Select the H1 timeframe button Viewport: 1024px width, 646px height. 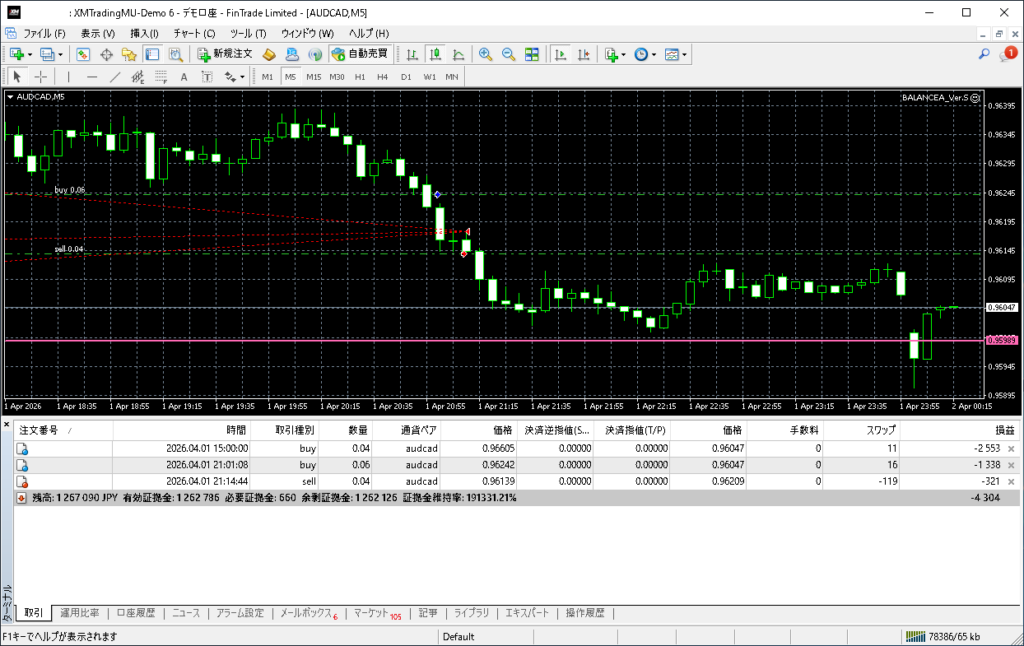coord(359,76)
